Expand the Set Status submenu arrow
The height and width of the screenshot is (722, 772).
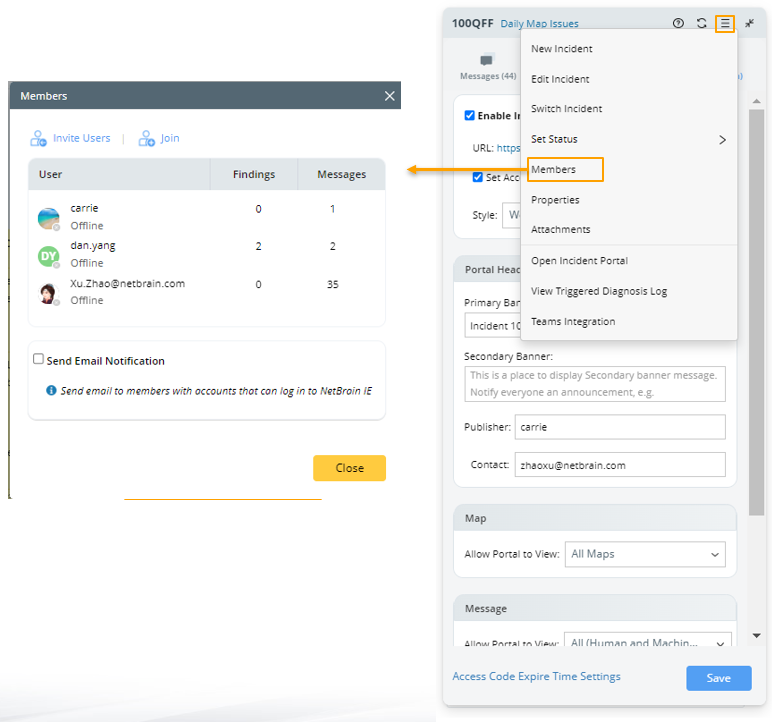point(722,140)
